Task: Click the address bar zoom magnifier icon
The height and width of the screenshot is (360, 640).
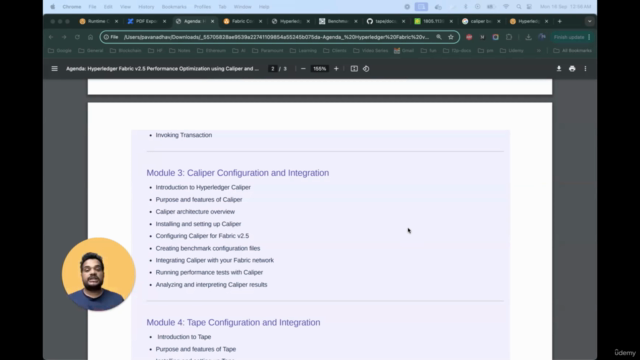Action: 439,37
